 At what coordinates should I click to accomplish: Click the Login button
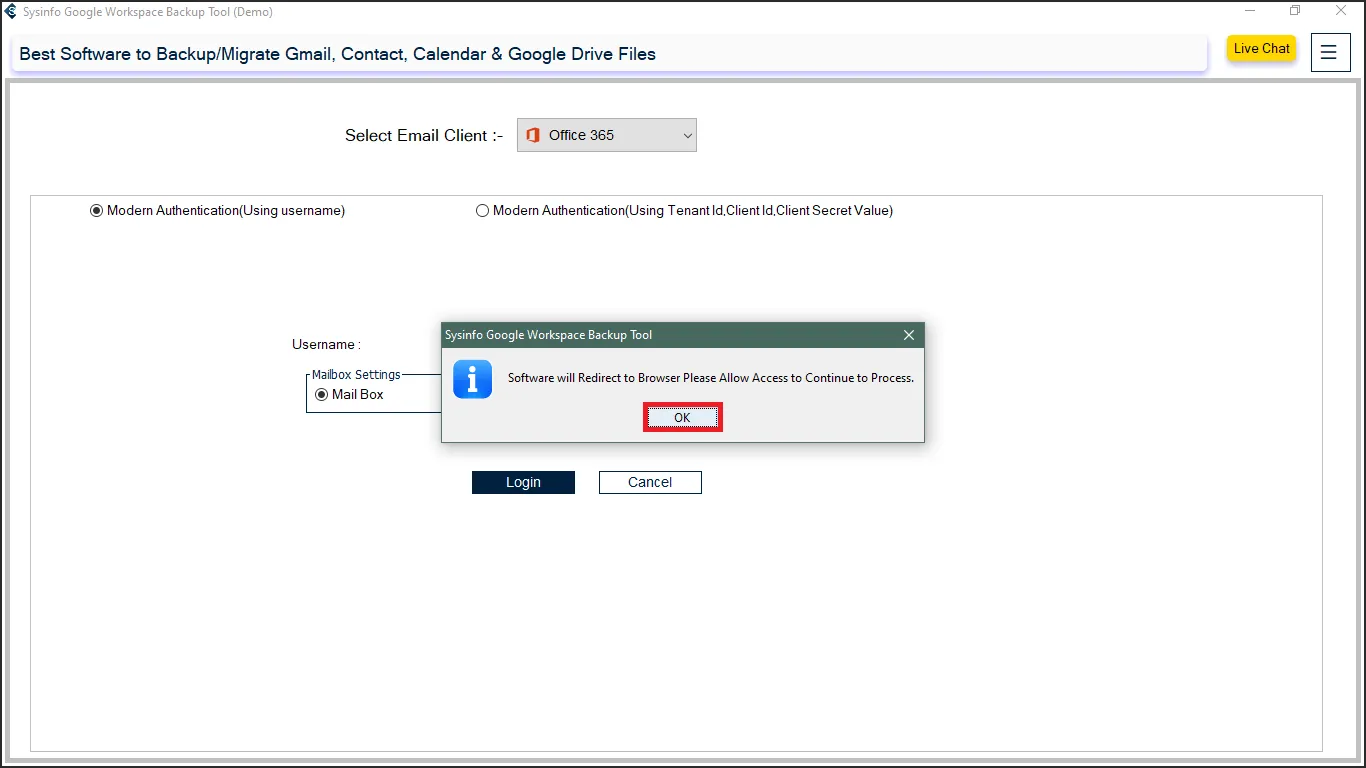[523, 482]
